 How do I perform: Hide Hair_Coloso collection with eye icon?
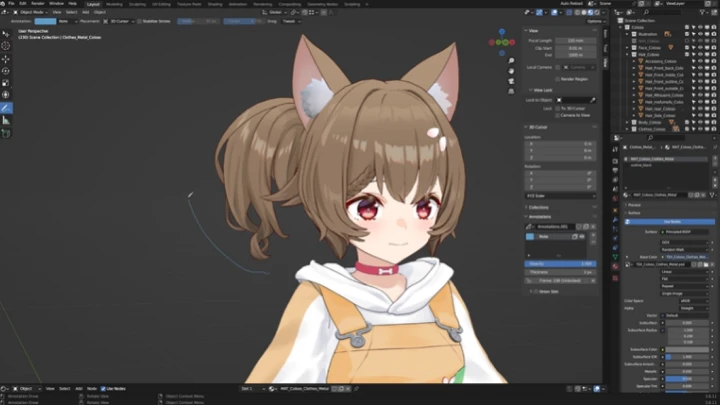click(x=700, y=55)
